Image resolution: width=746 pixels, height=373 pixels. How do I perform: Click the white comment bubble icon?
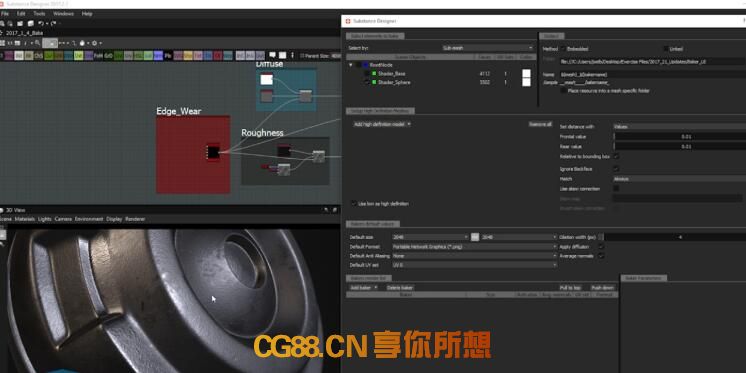[273, 55]
